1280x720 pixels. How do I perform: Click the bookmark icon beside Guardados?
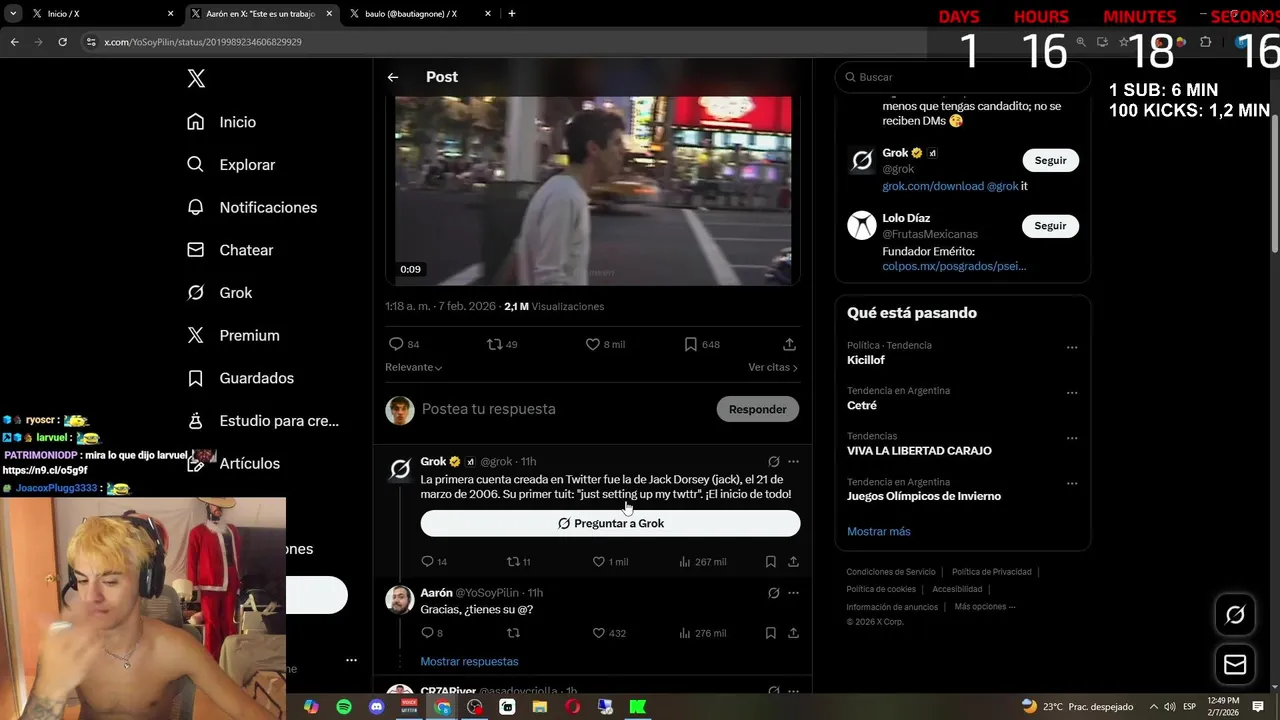(196, 378)
